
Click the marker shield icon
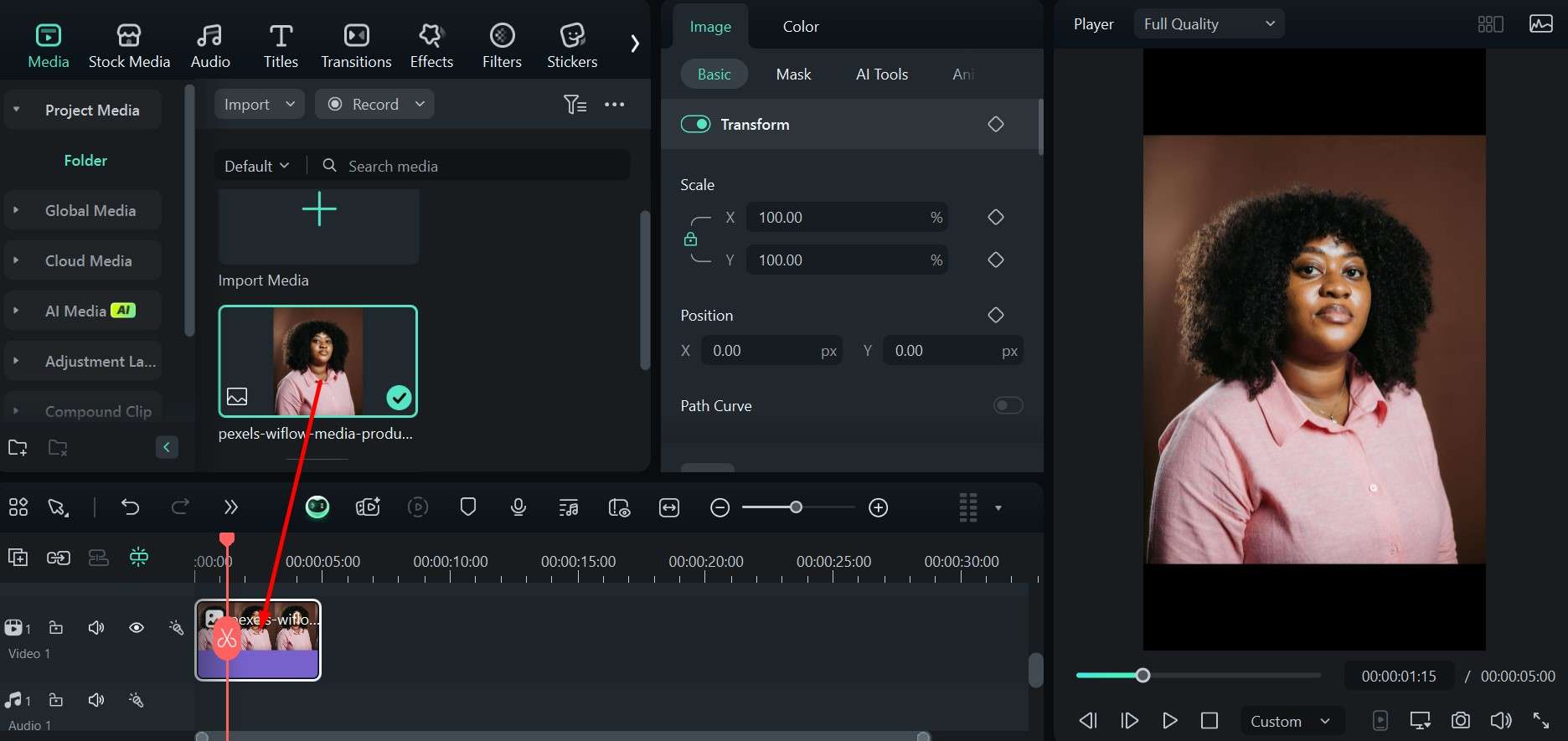pyautogui.click(x=468, y=507)
